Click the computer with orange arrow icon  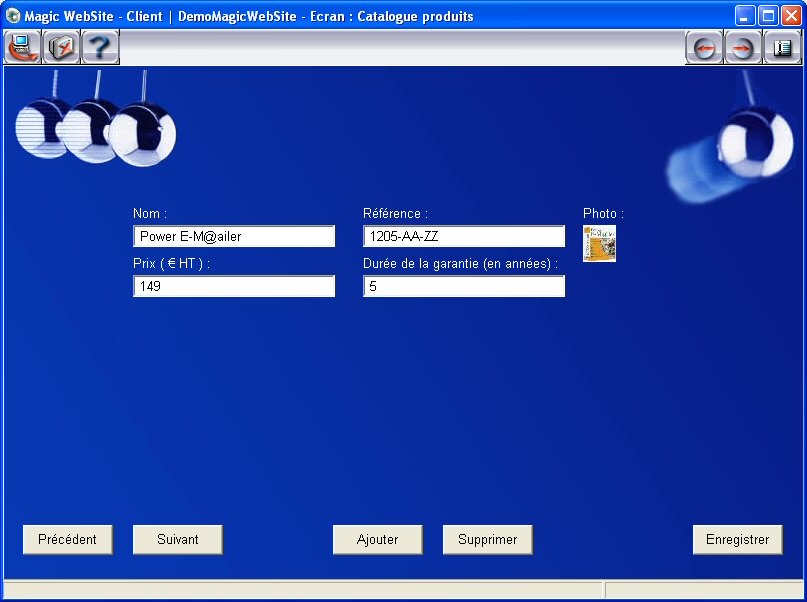(x=23, y=47)
